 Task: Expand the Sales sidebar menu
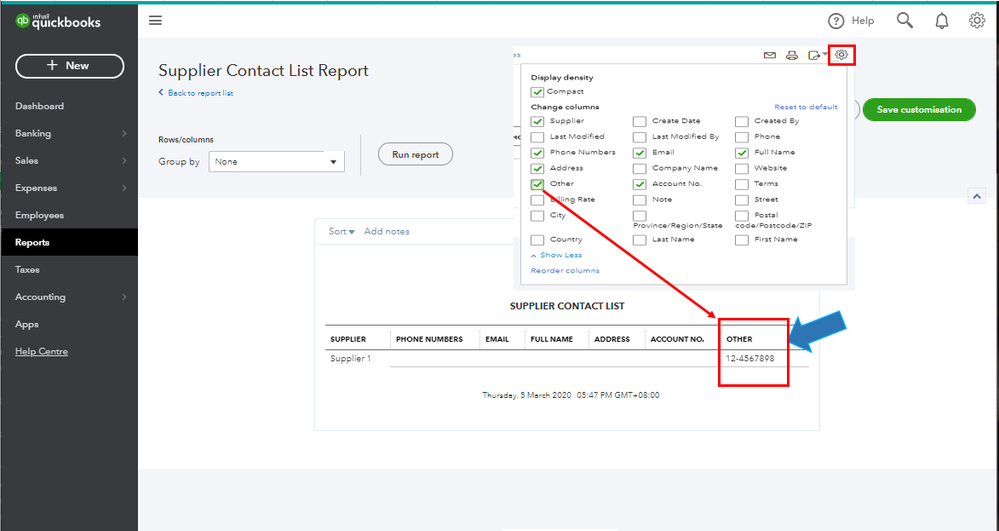[x=69, y=161]
